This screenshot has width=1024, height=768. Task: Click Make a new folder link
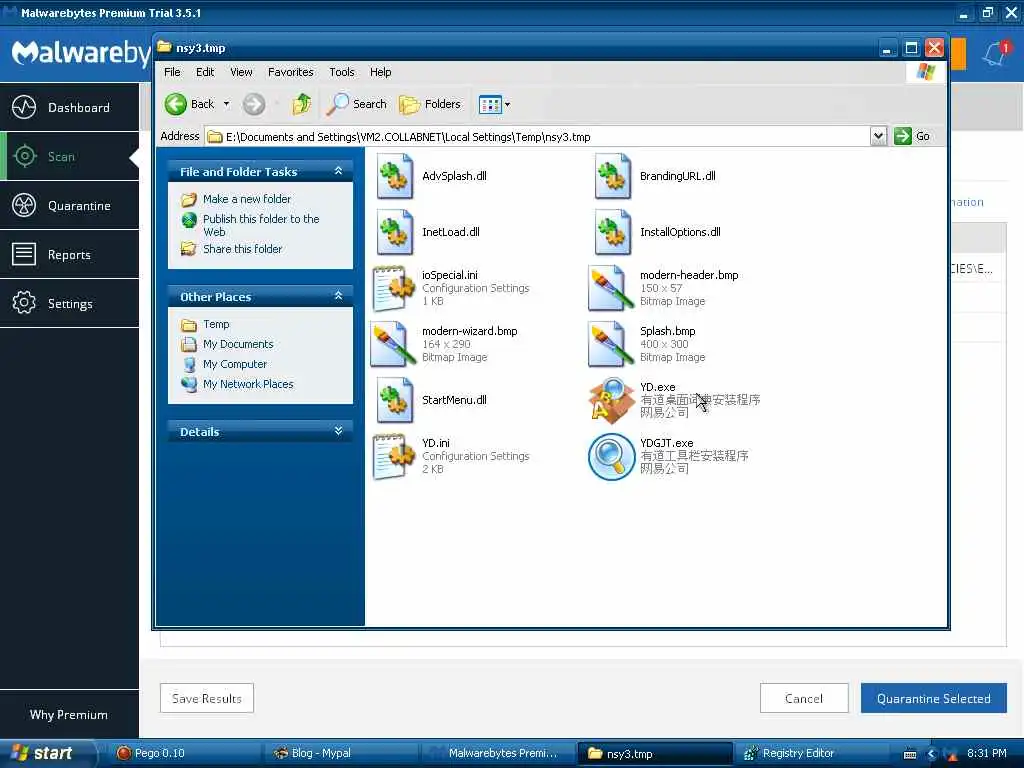247,199
